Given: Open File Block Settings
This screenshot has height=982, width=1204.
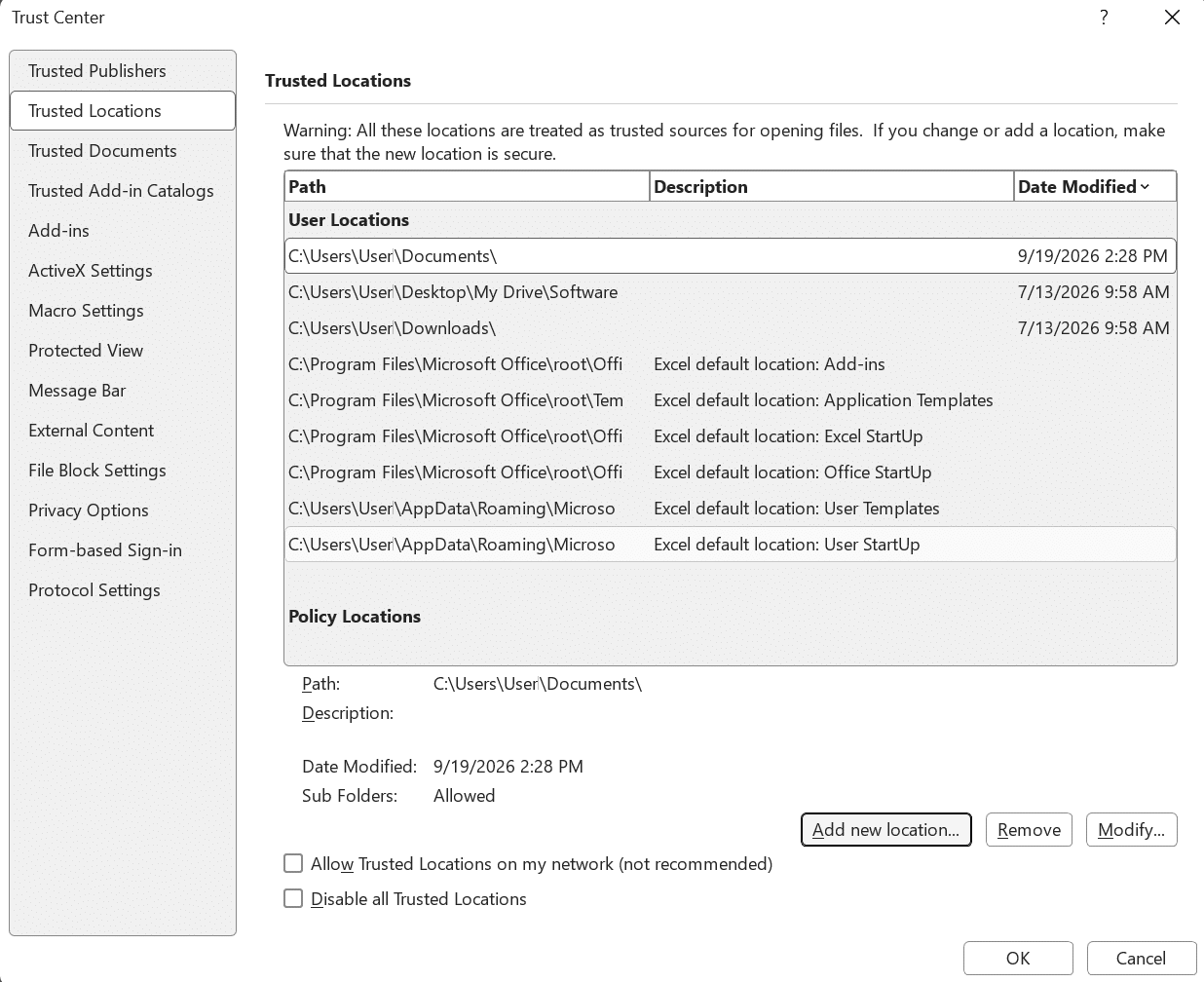Looking at the screenshot, I should [x=123, y=471].
